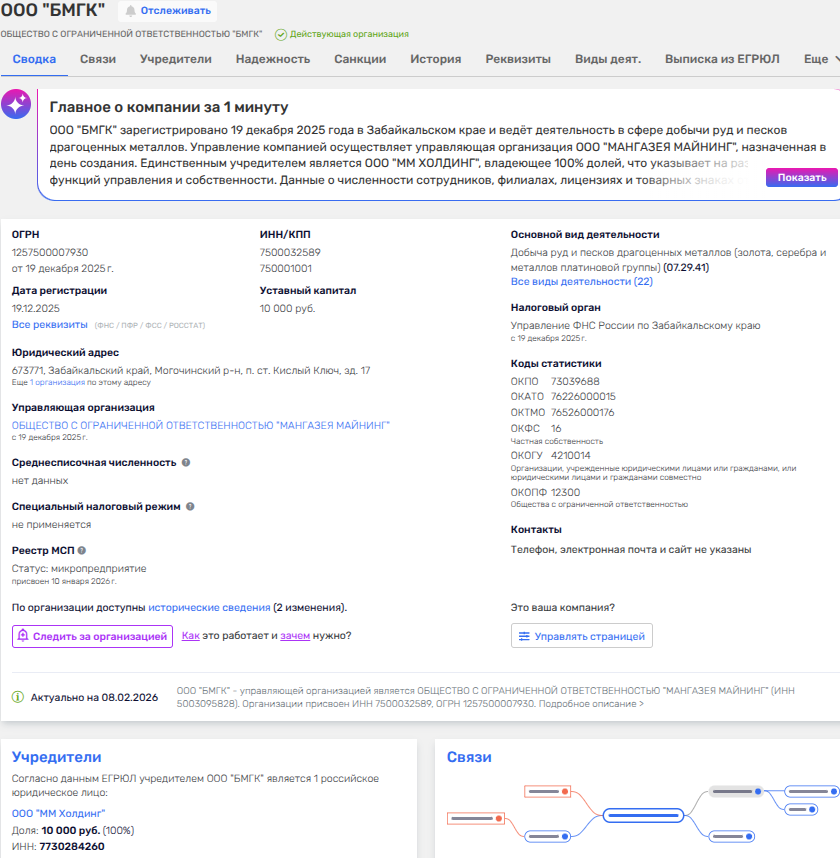Screen dimensions: 840x858
Task: Expand the Еще tabs dropdown
Action: tap(820, 59)
